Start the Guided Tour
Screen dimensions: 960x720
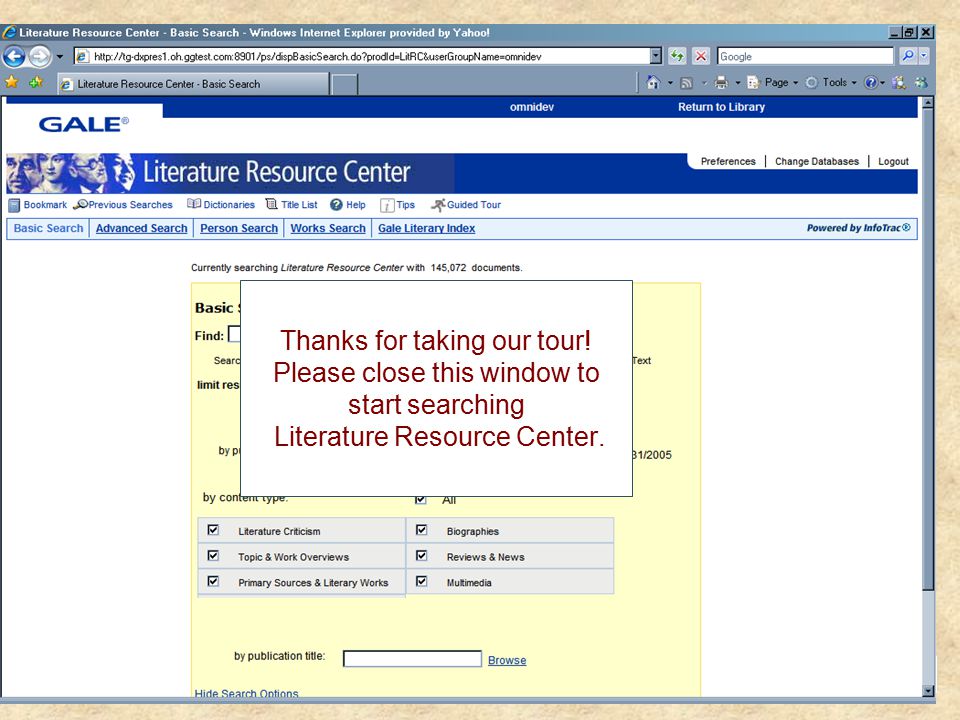click(x=466, y=205)
